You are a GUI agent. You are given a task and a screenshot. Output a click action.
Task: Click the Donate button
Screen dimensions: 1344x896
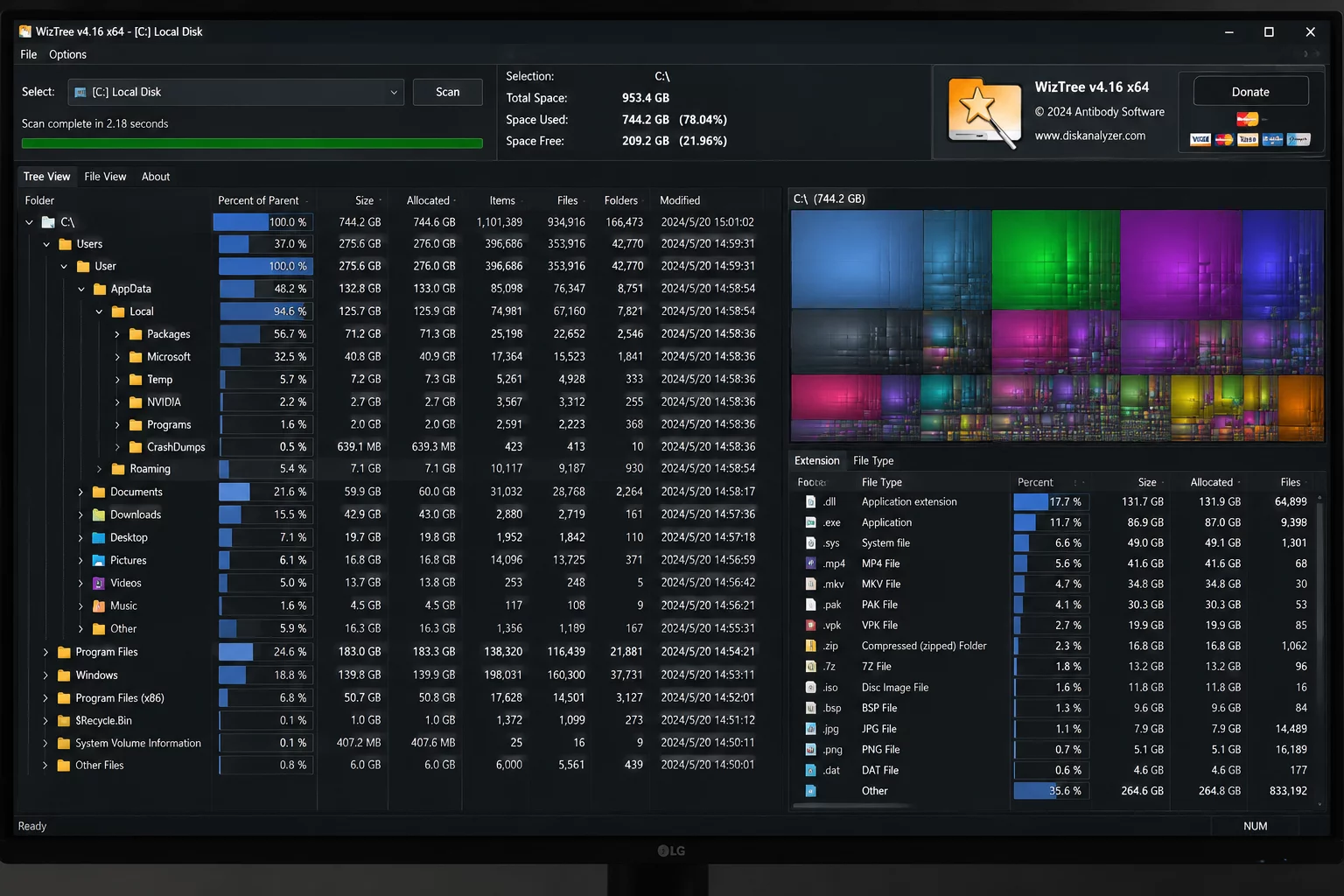(1250, 92)
